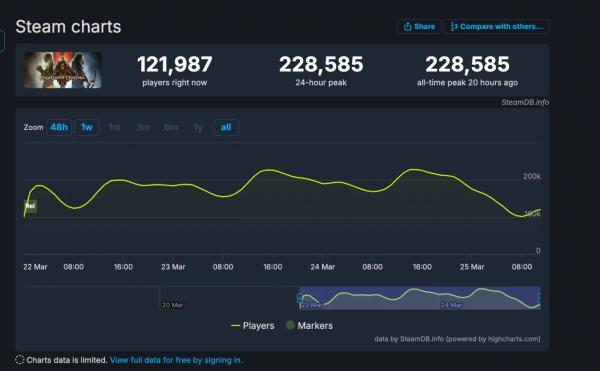Open View full data signing in link
The image size is (600, 371).
coord(176,360)
